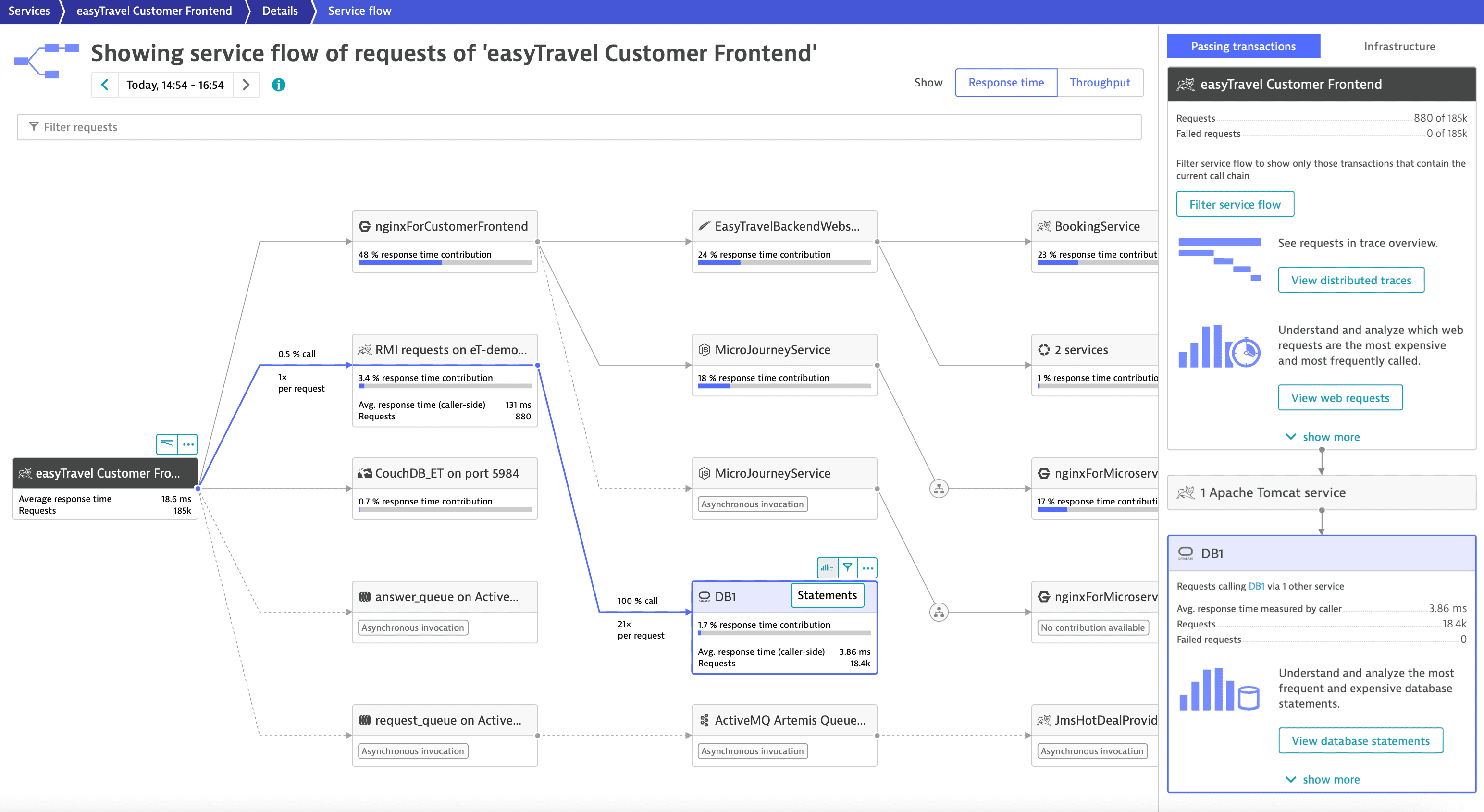Click into the Filter requests field
This screenshot has width=1484, height=812.
579,127
